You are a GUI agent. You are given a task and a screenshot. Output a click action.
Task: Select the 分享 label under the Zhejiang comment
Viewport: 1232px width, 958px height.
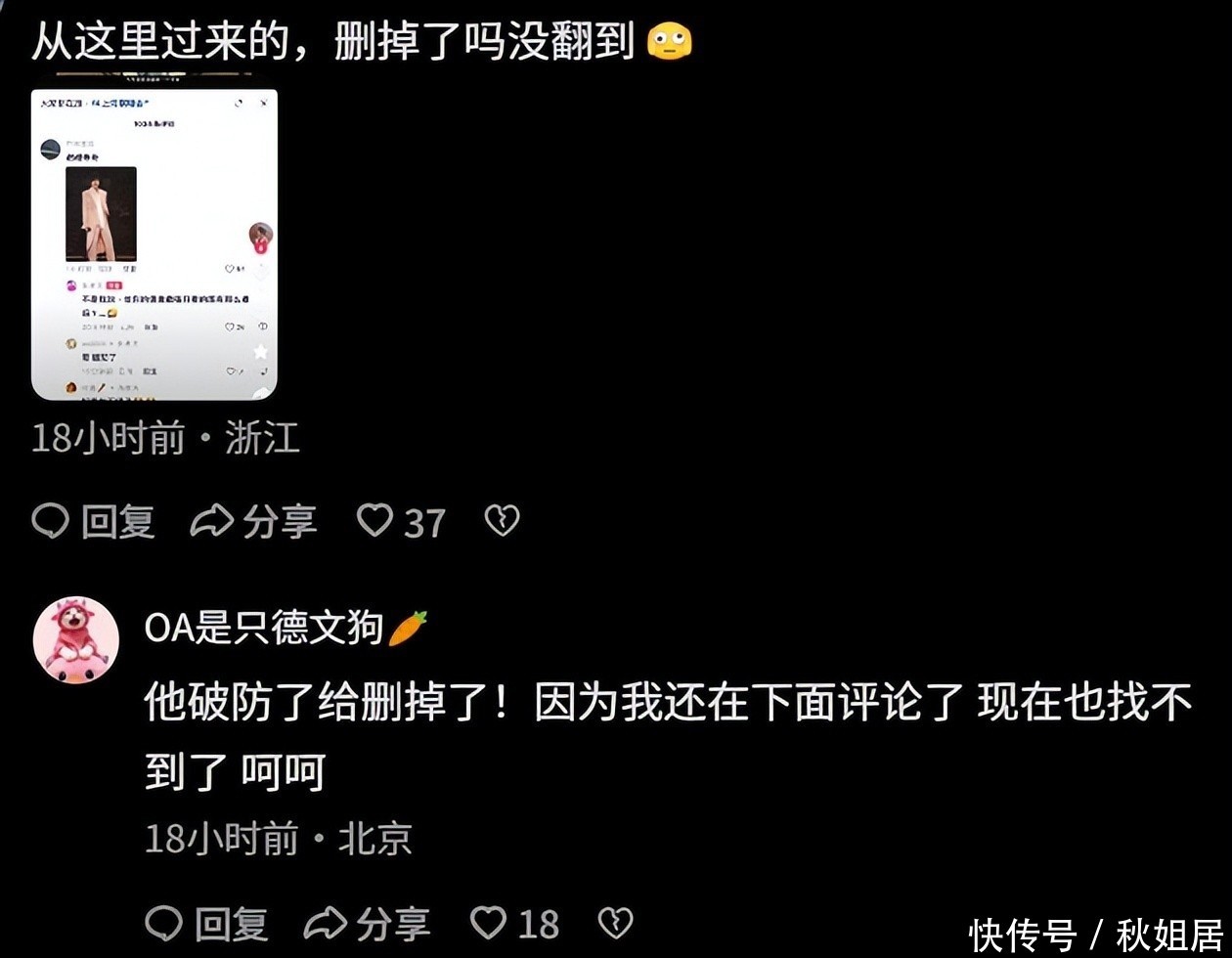(x=280, y=521)
